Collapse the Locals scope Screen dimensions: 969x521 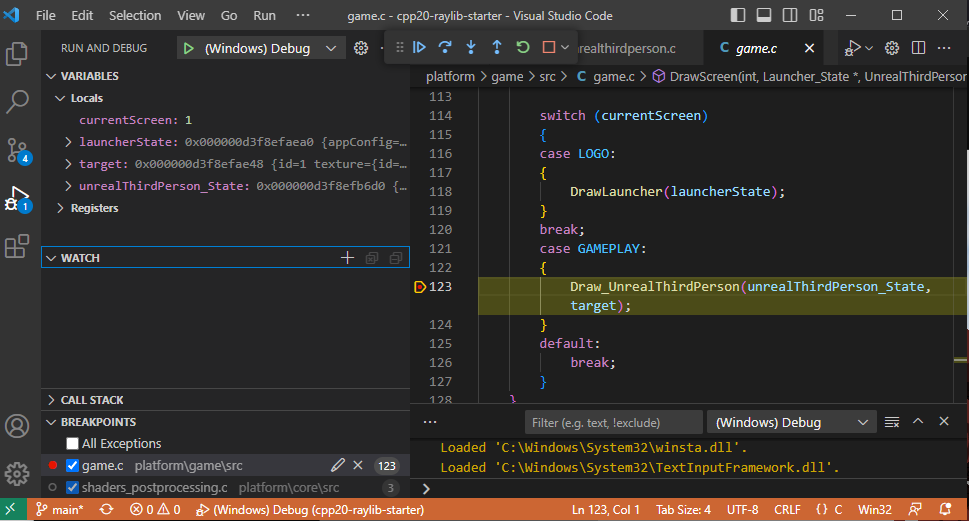(x=60, y=98)
